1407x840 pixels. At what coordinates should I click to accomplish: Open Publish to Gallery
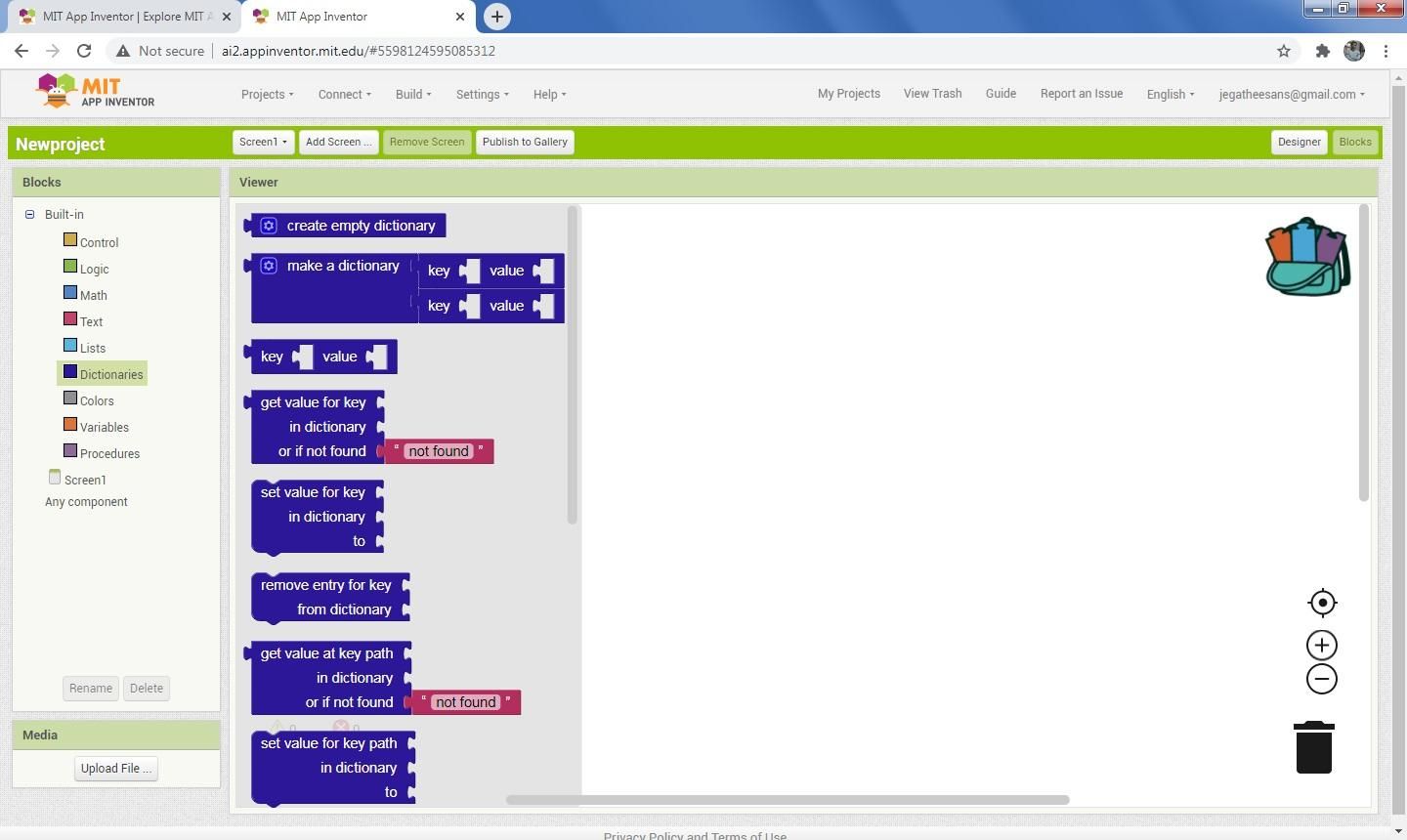pos(525,142)
